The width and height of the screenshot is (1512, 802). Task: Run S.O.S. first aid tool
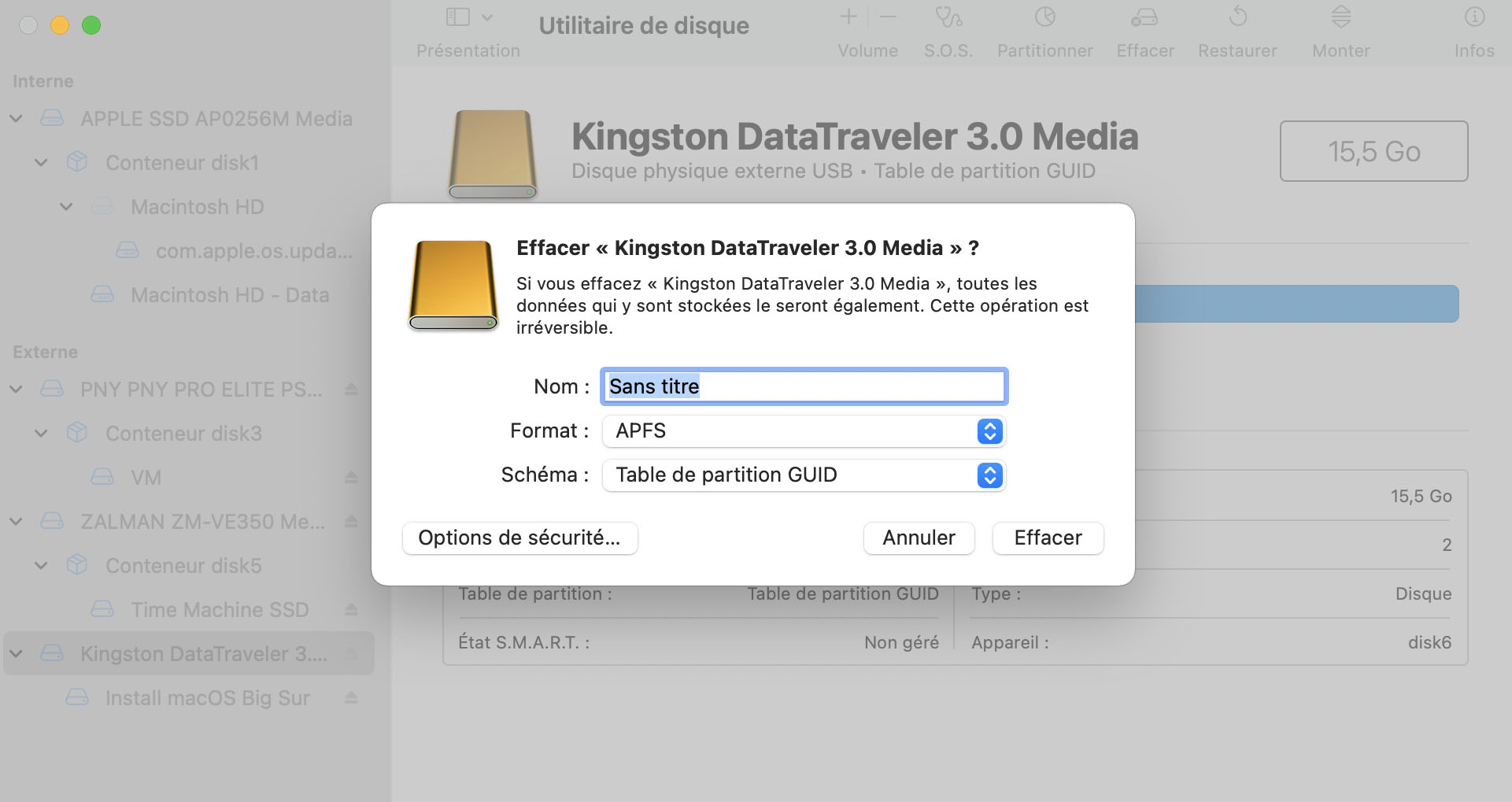[x=948, y=17]
